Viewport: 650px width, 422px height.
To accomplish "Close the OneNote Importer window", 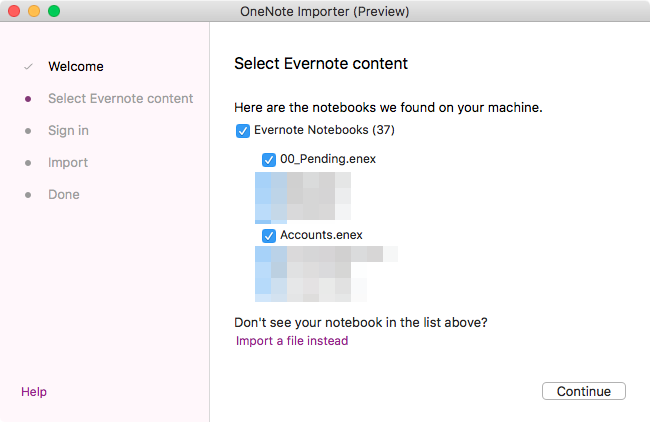I will pos(14,11).
